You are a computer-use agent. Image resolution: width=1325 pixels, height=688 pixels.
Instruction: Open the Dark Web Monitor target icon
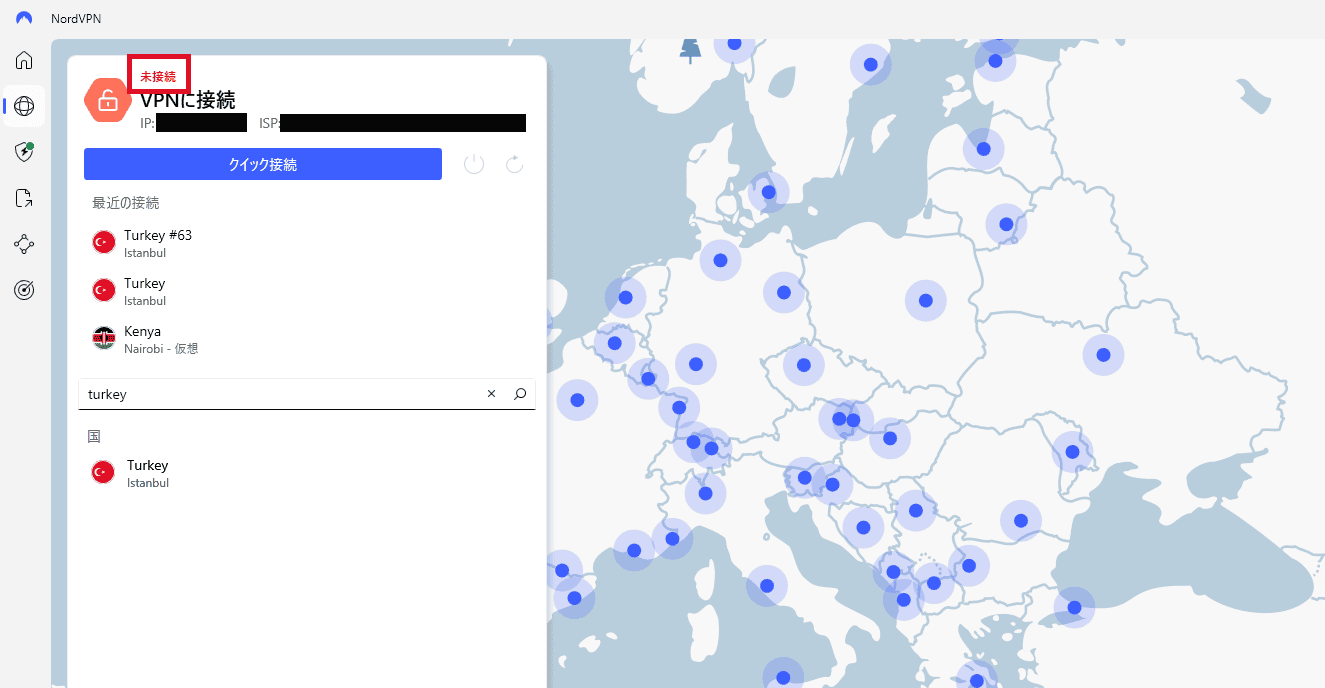pos(24,290)
